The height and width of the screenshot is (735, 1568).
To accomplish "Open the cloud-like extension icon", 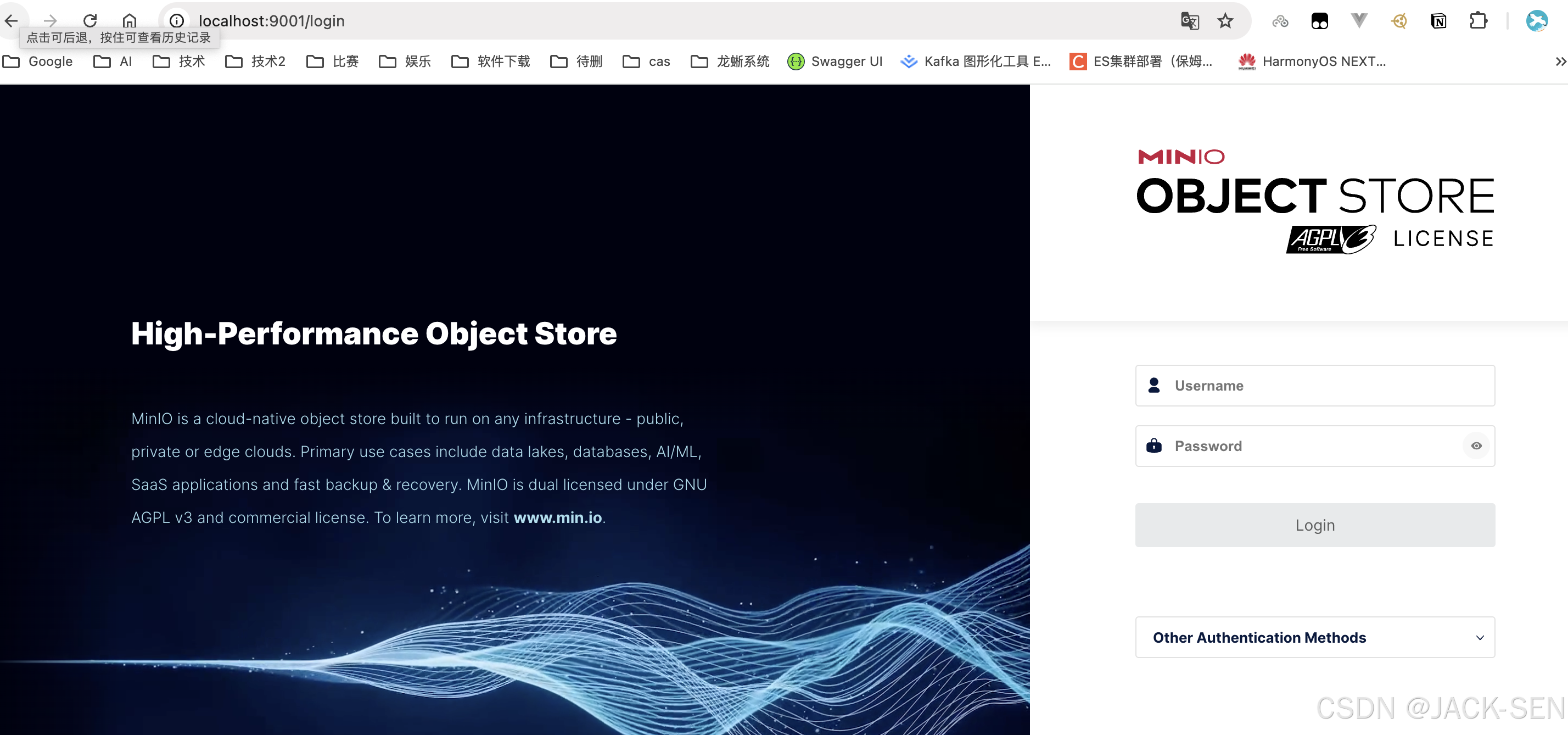I will point(1280,21).
